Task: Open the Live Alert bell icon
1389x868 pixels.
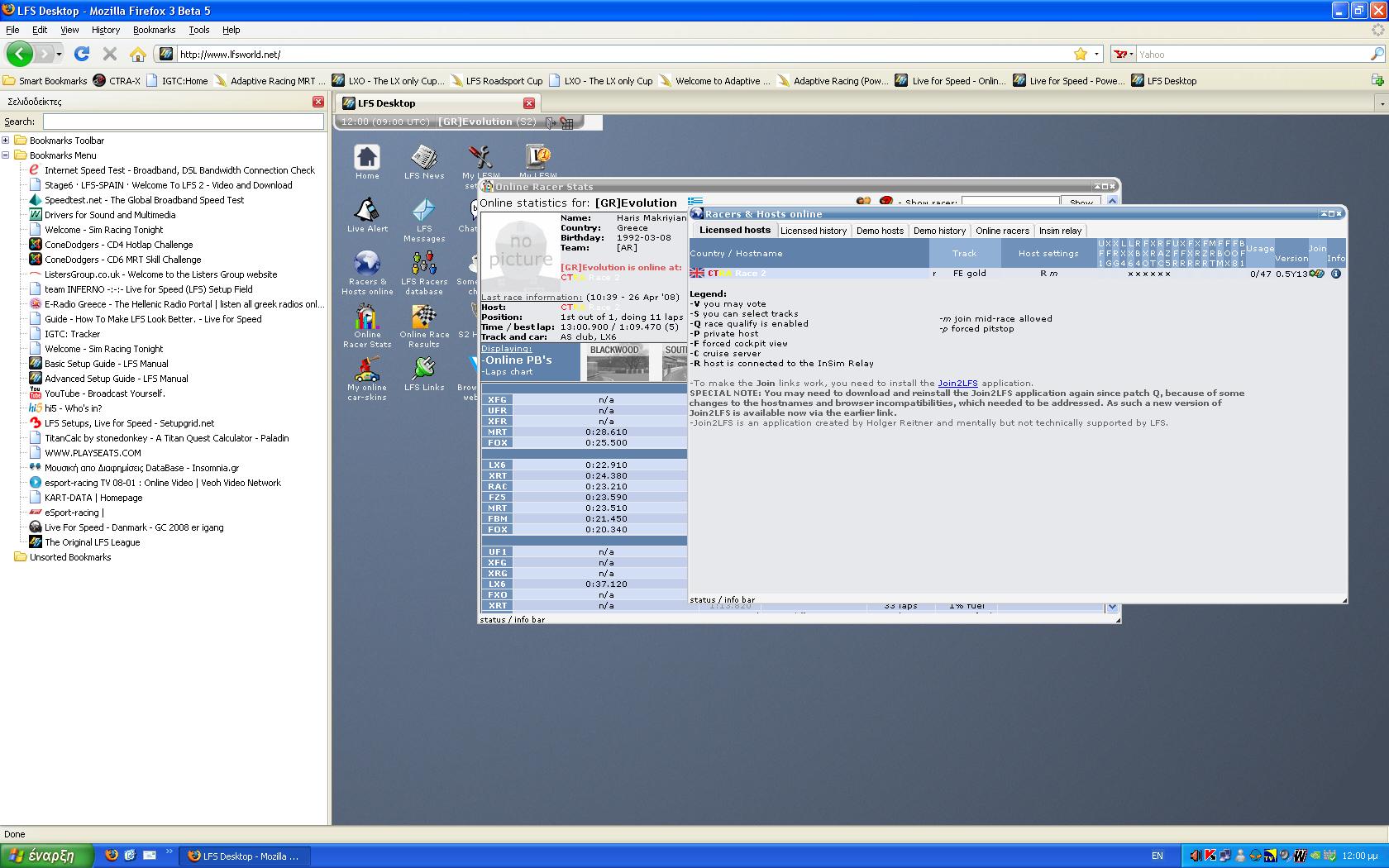Action: tap(367, 210)
